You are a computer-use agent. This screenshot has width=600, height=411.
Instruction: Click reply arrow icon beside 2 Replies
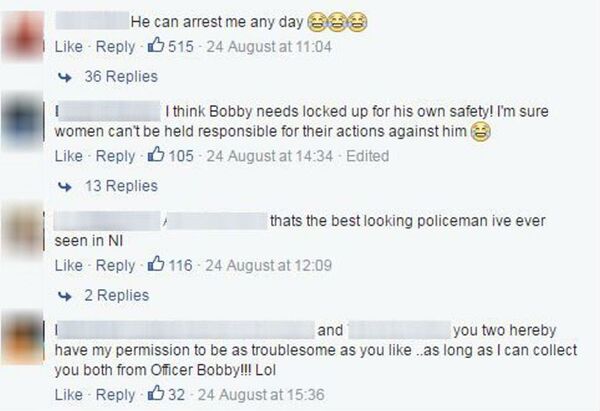[x=65, y=296]
